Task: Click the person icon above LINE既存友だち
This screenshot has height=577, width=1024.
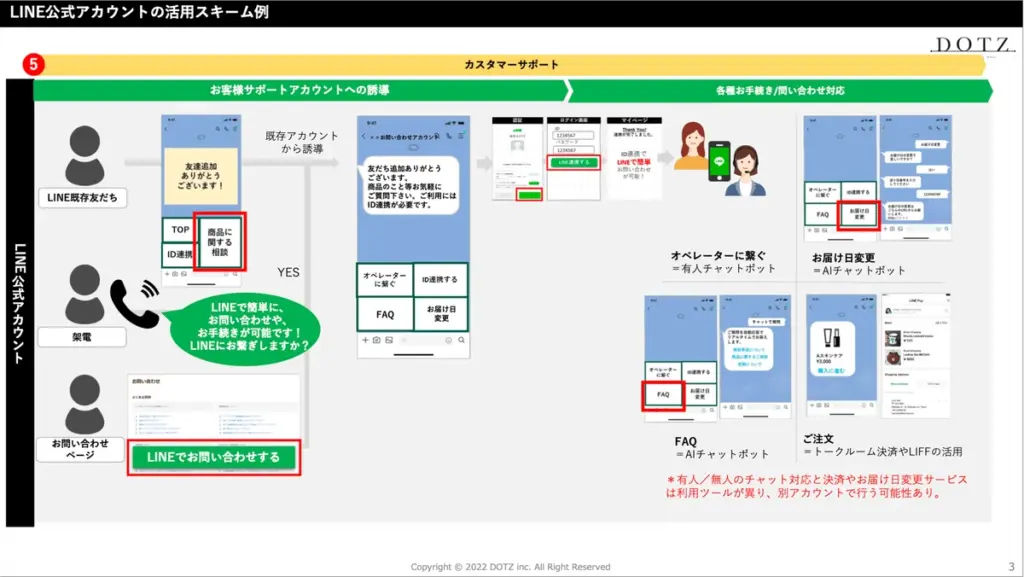Action: 84,155
